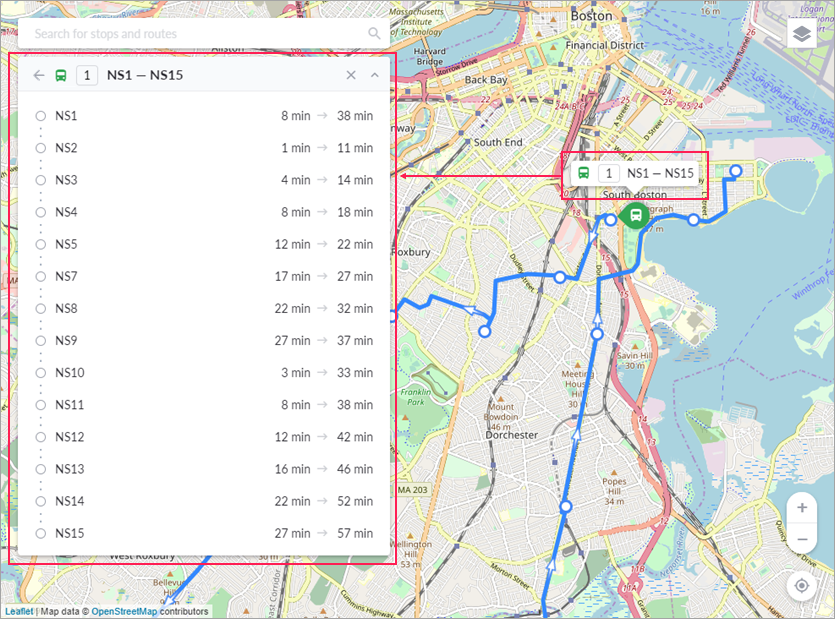The height and width of the screenshot is (619, 835).
Task: Zoom in on the map
Action: (x=802, y=508)
